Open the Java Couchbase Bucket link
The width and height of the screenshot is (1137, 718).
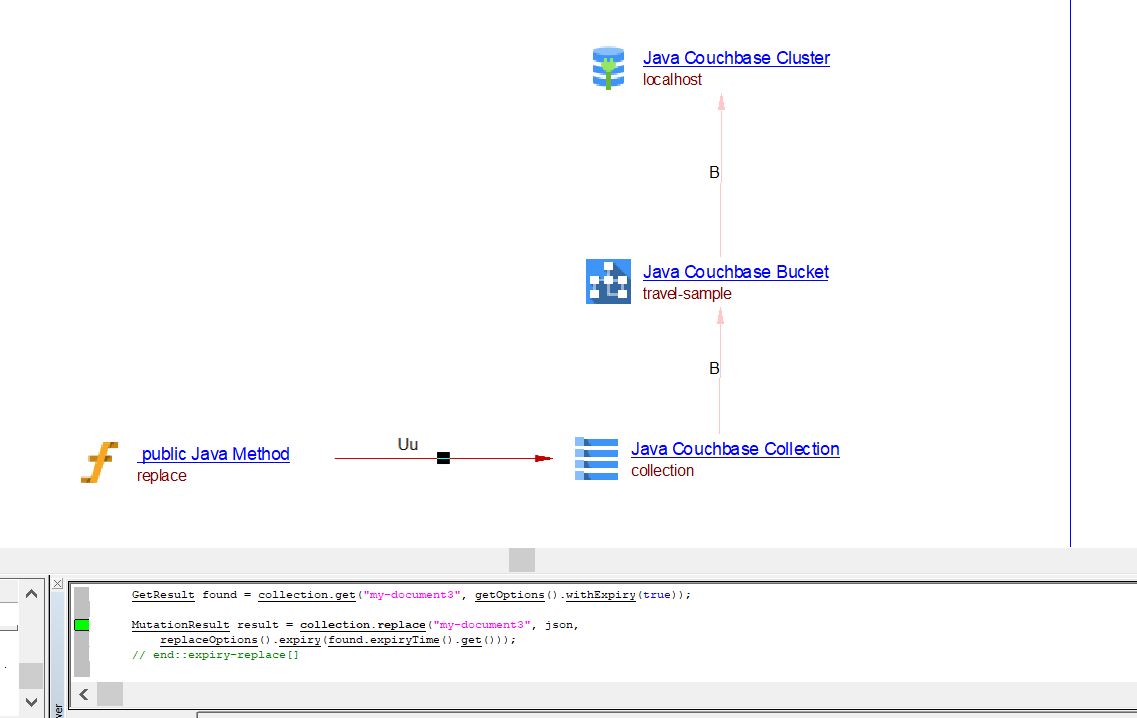click(x=735, y=272)
